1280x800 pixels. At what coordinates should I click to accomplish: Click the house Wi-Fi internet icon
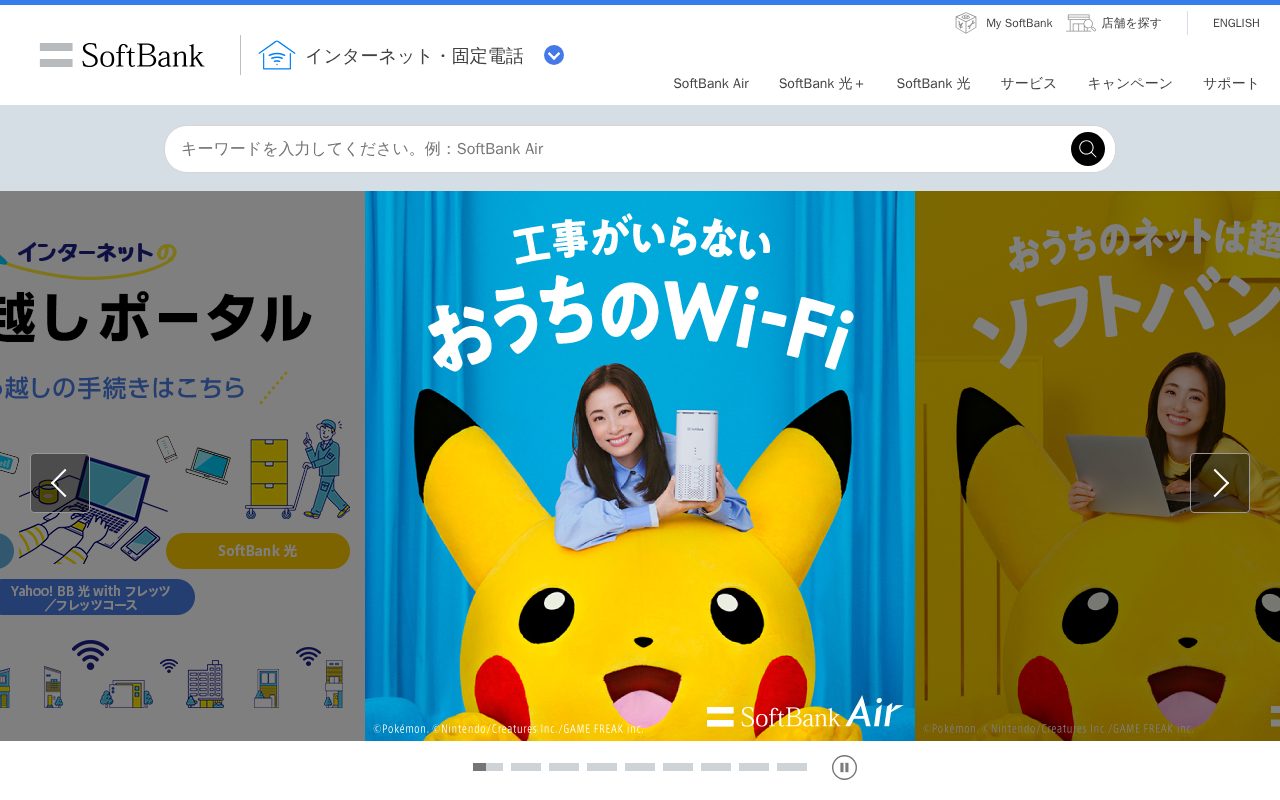click(x=277, y=55)
